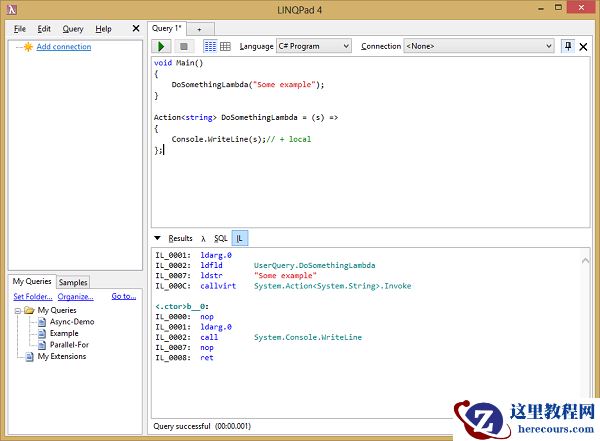Switch to the Samples tab
Image resolution: width=600 pixels, height=441 pixels.
coord(73,283)
